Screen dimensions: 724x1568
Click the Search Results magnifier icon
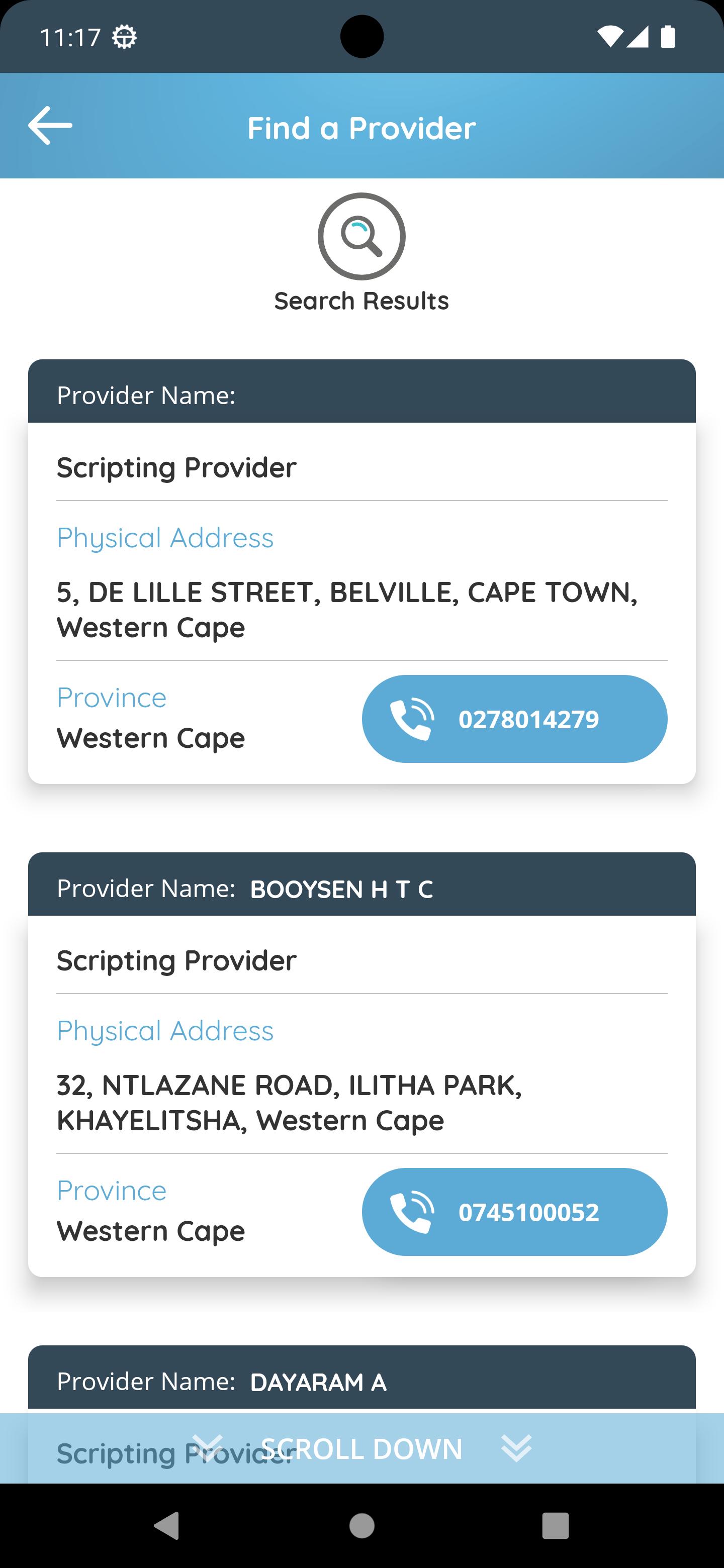pyautogui.click(x=361, y=236)
